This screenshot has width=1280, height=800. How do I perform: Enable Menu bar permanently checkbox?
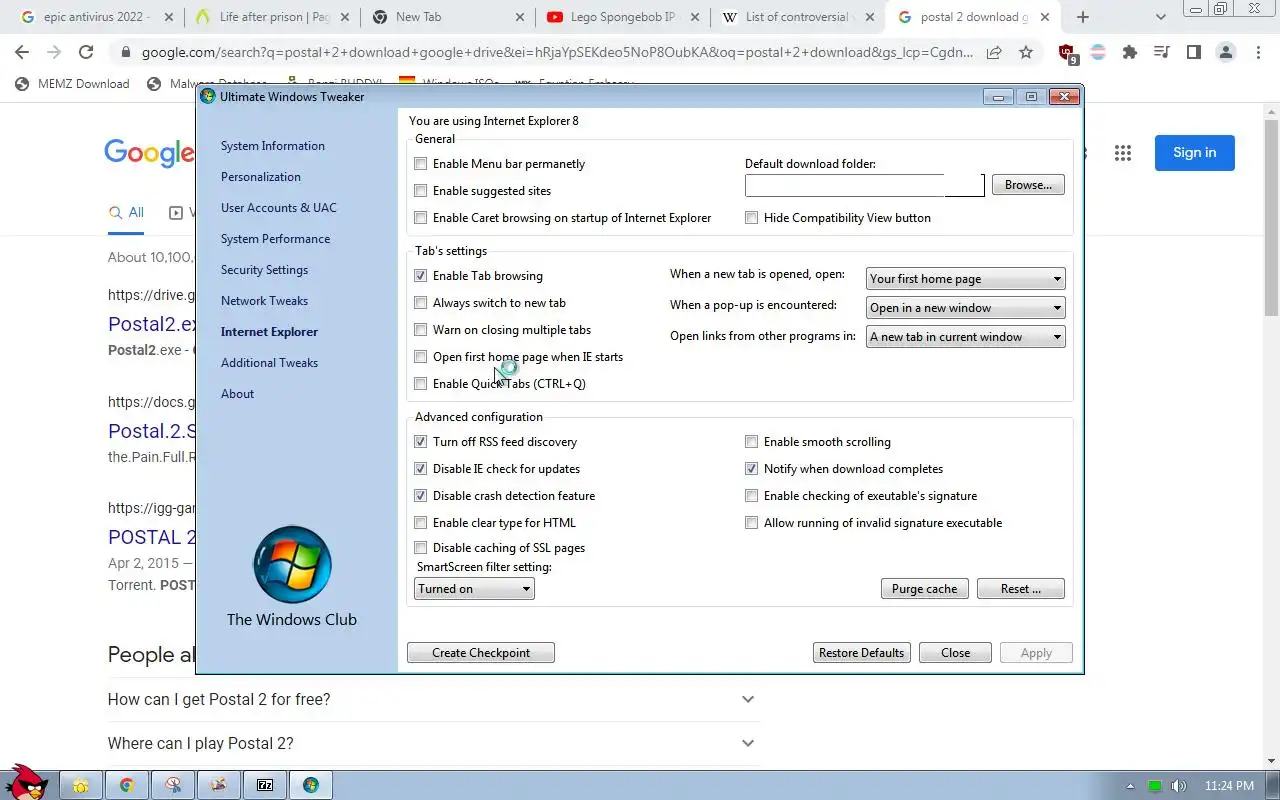421,164
